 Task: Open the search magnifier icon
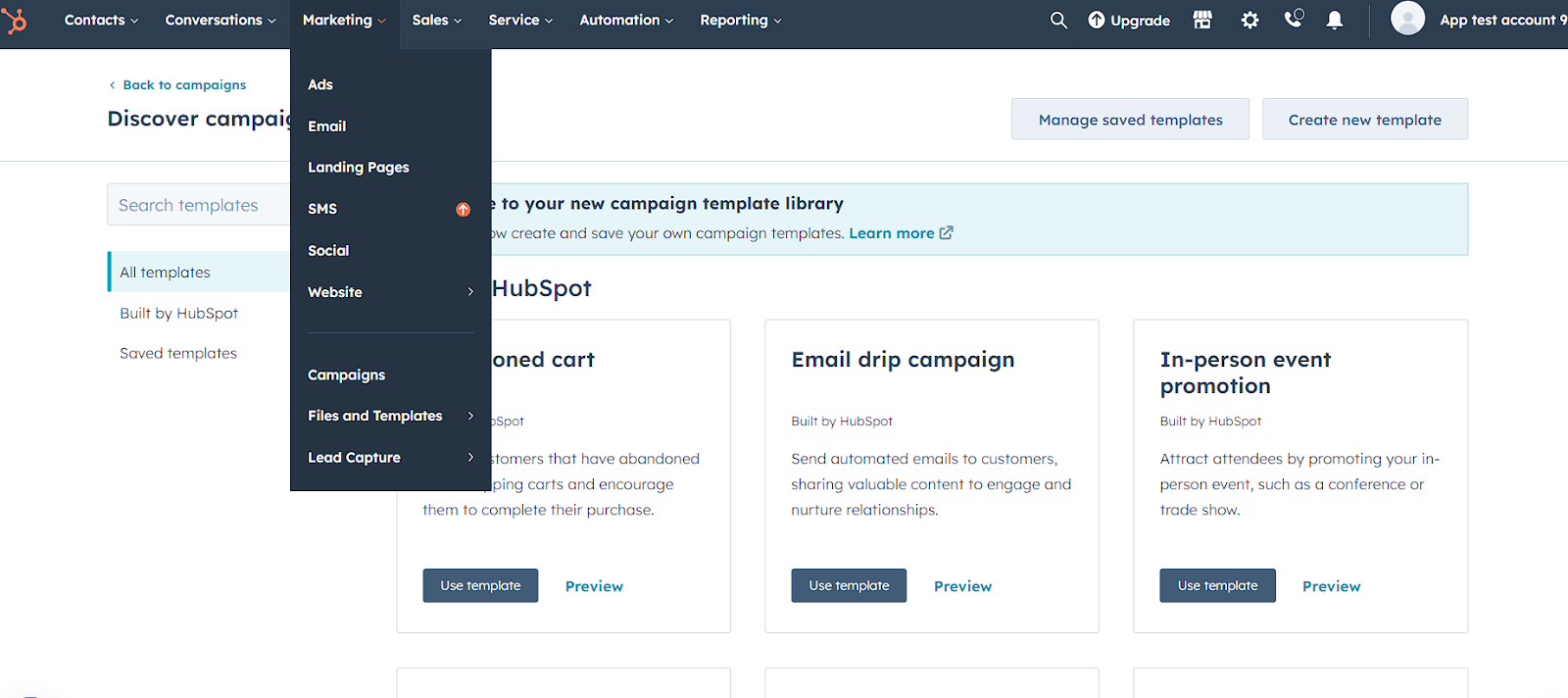pos(1058,20)
